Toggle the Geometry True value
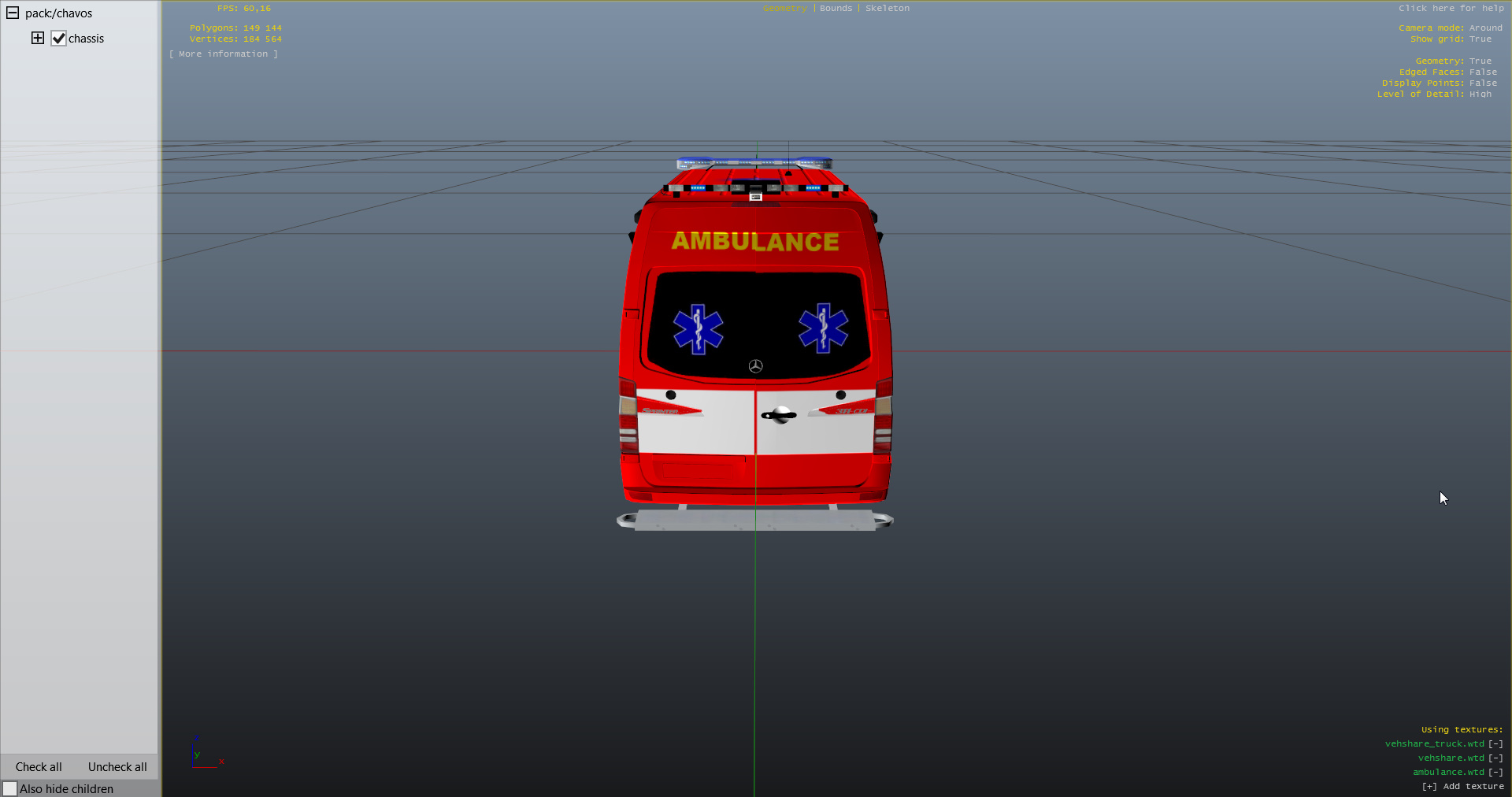The height and width of the screenshot is (797, 1512). click(x=1480, y=61)
